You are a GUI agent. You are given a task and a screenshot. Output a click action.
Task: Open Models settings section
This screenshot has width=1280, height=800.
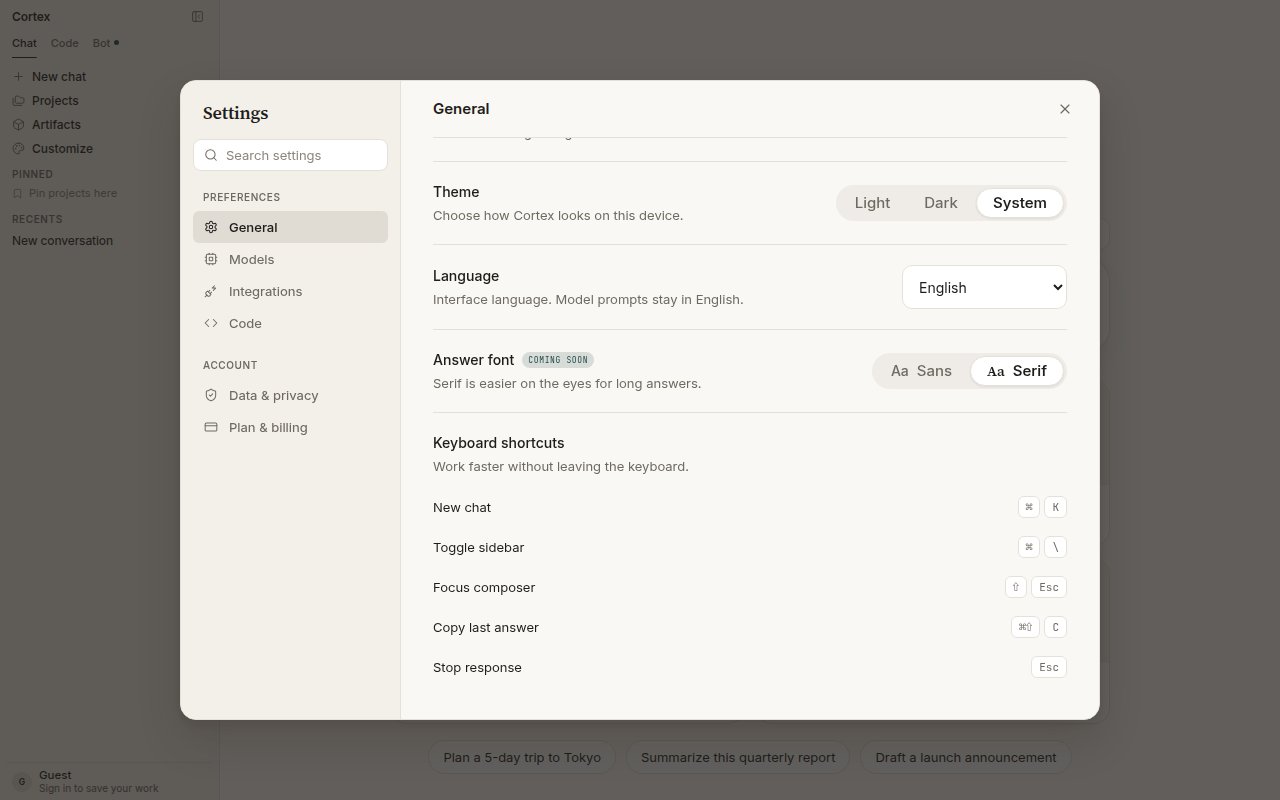tap(290, 259)
